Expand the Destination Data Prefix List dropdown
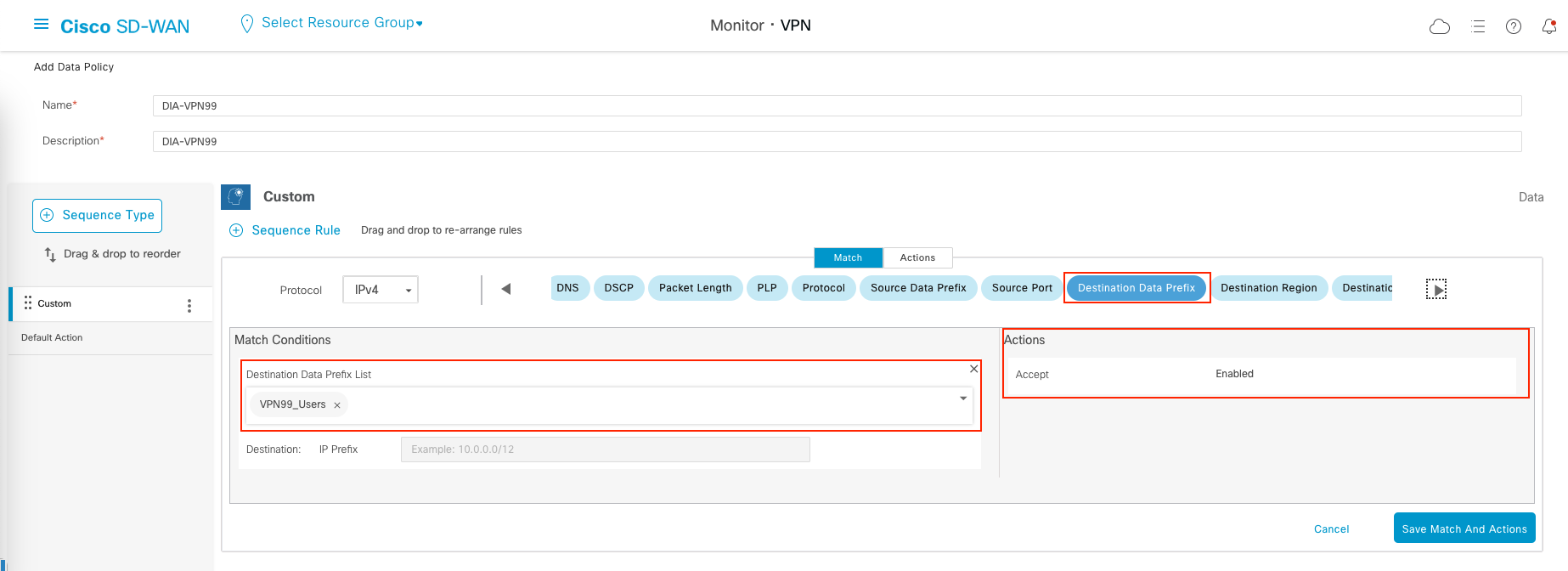Image resolution: width=1568 pixels, height=571 pixels. [x=963, y=399]
